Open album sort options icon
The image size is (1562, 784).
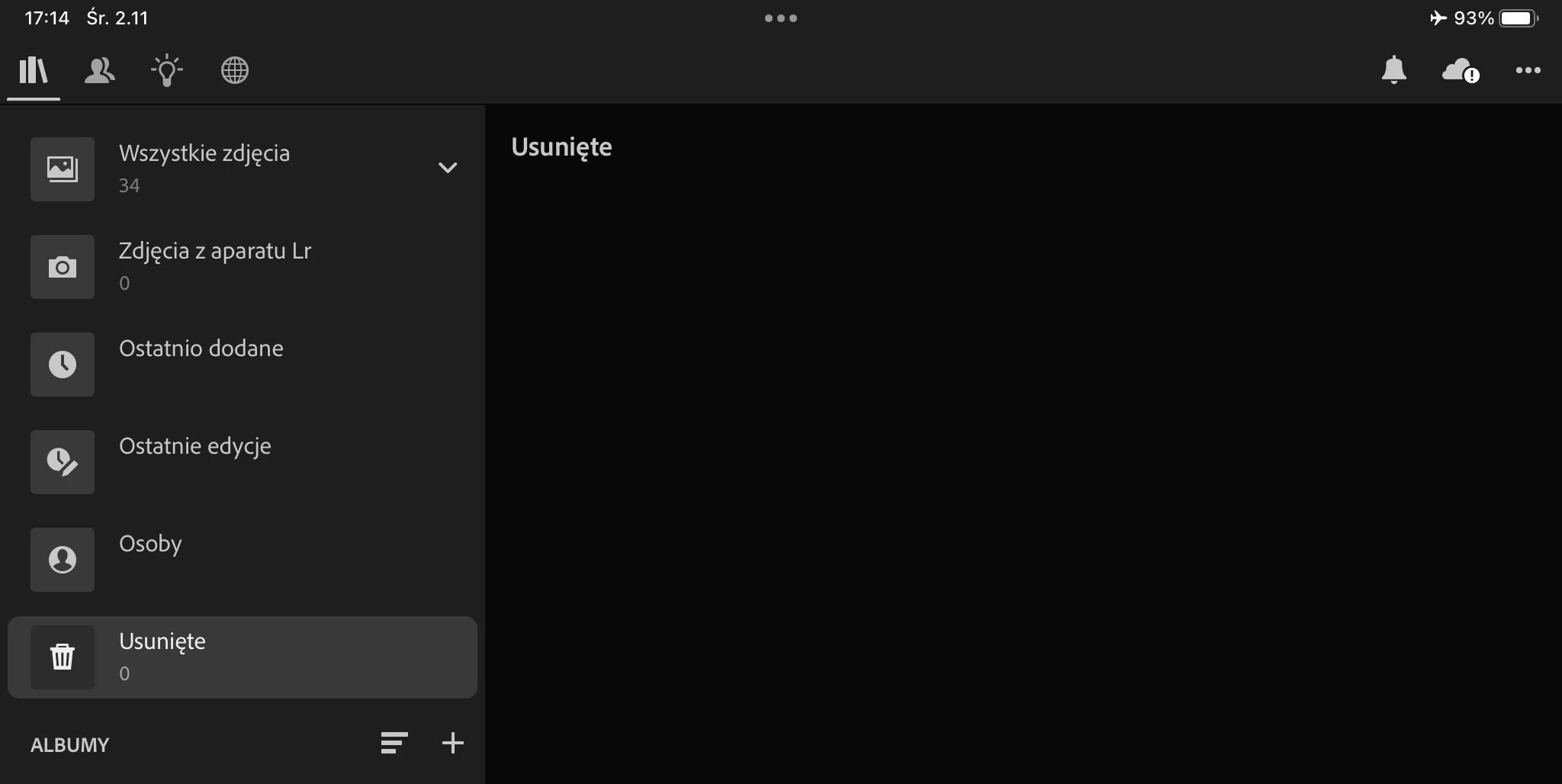click(x=394, y=743)
